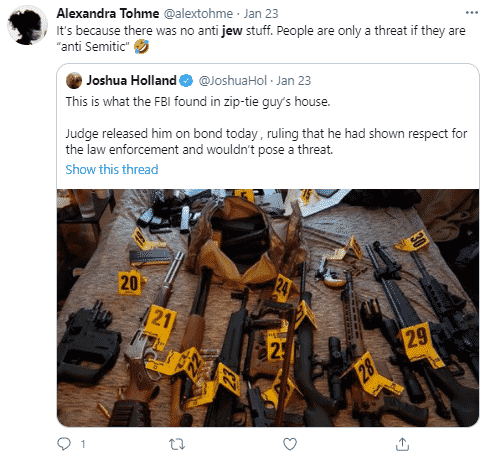The image size is (486, 456).
Task: Click Show this thread link
Action: point(112,169)
